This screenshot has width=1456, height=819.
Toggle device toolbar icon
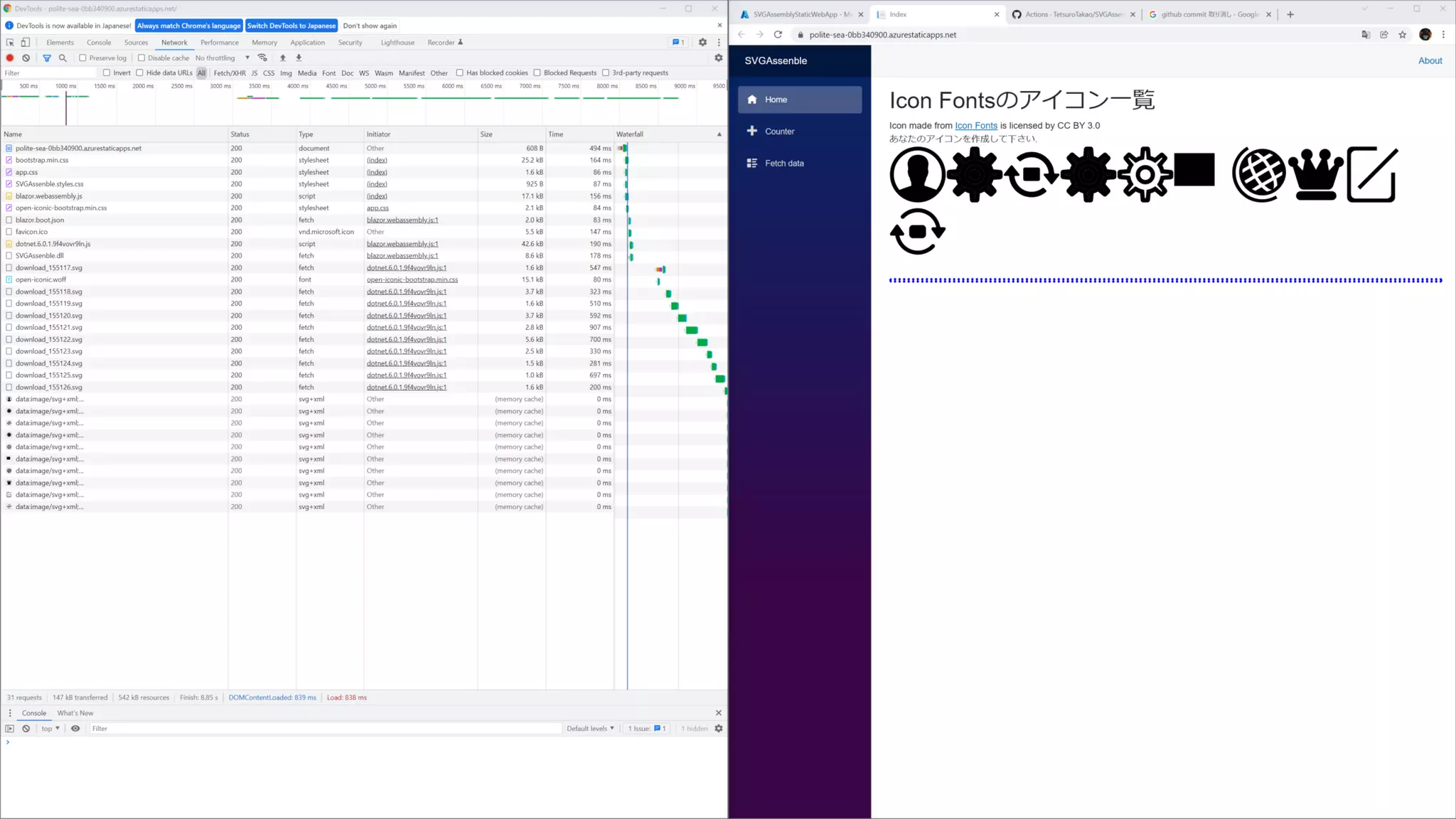[x=25, y=43]
